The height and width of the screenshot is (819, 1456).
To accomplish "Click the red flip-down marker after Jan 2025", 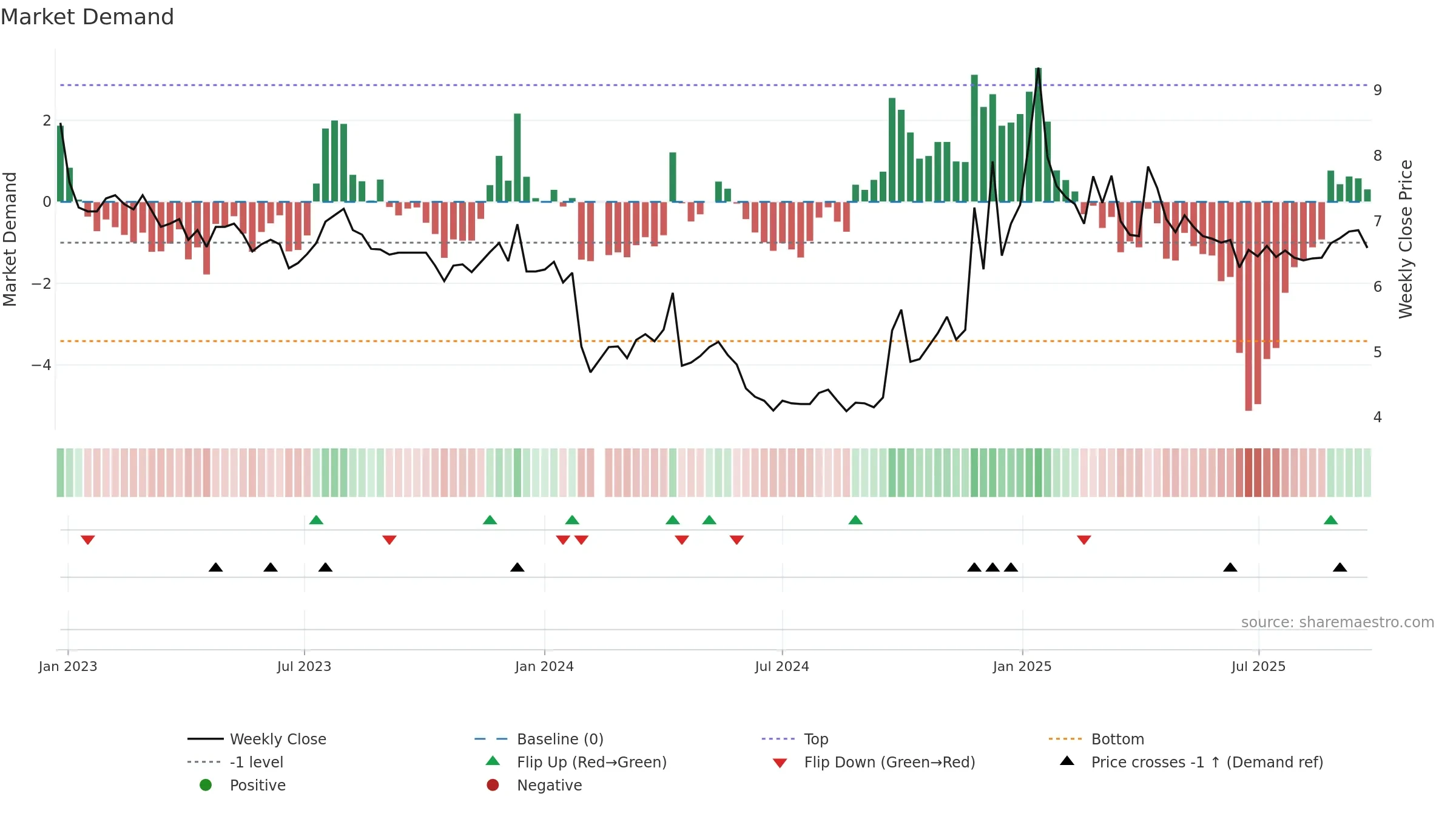I will click(x=1084, y=540).
